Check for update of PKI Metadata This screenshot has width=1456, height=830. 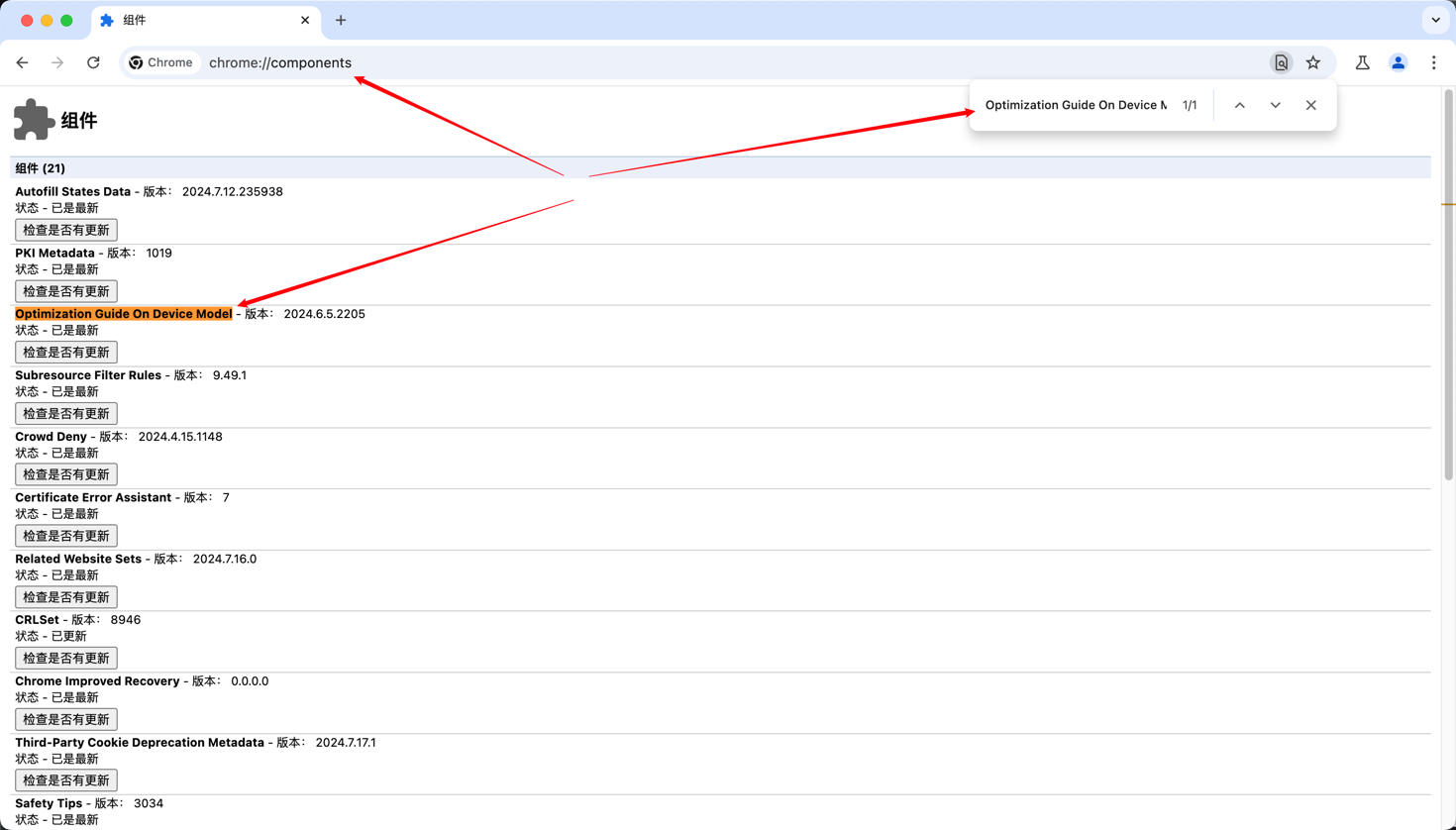coord(66,291)
